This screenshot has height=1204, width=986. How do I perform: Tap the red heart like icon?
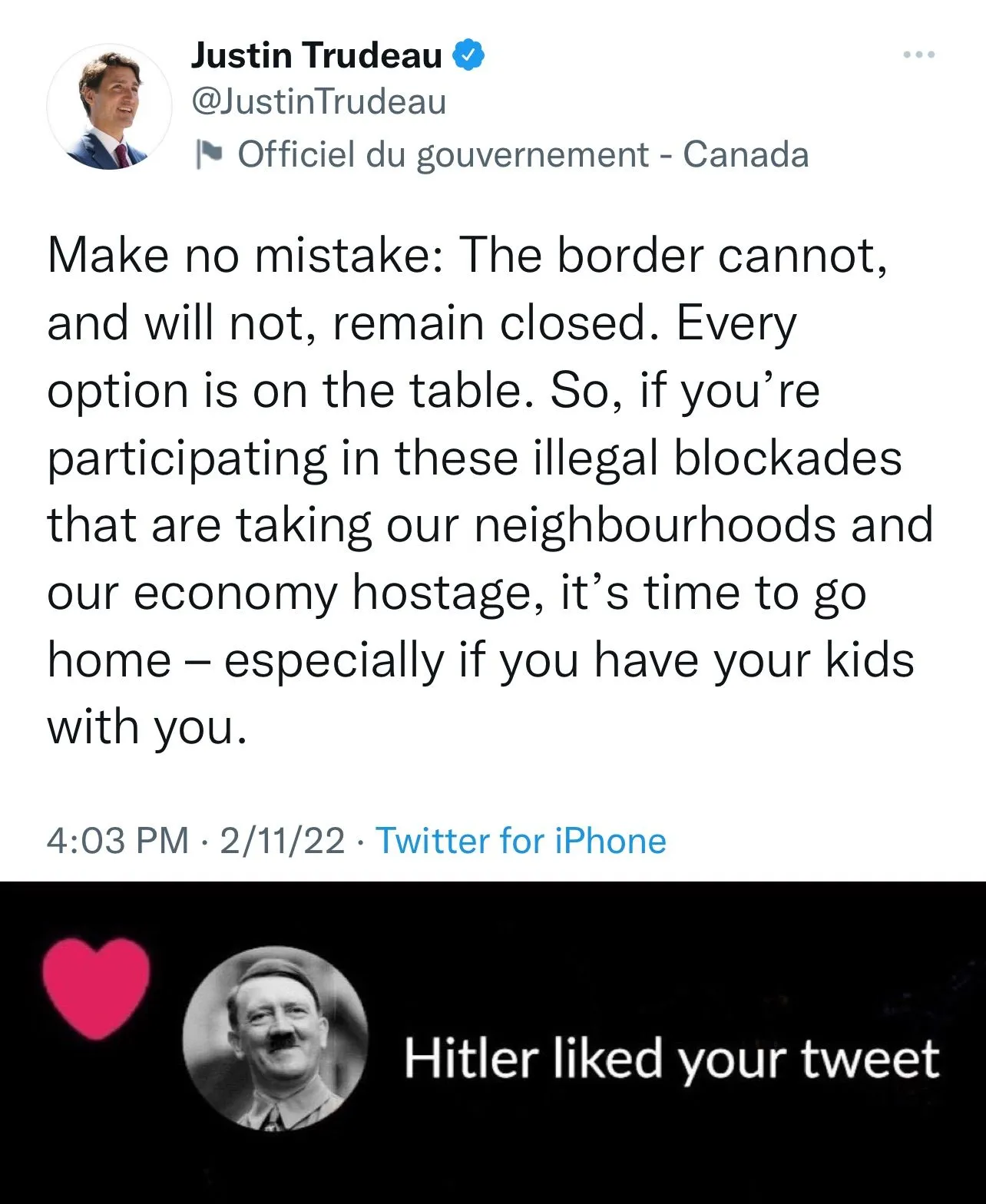pos(95,988)
